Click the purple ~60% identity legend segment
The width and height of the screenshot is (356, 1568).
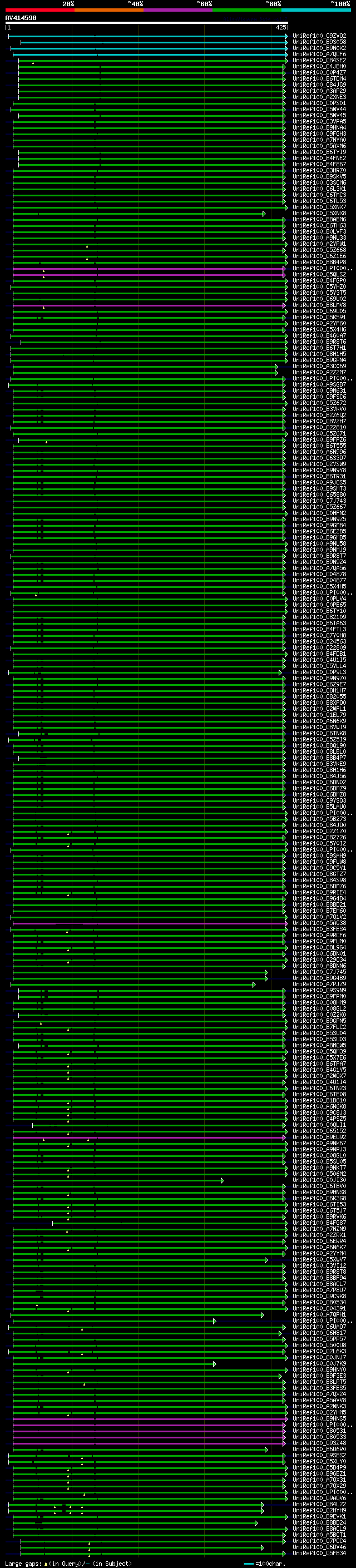(179, 10)
